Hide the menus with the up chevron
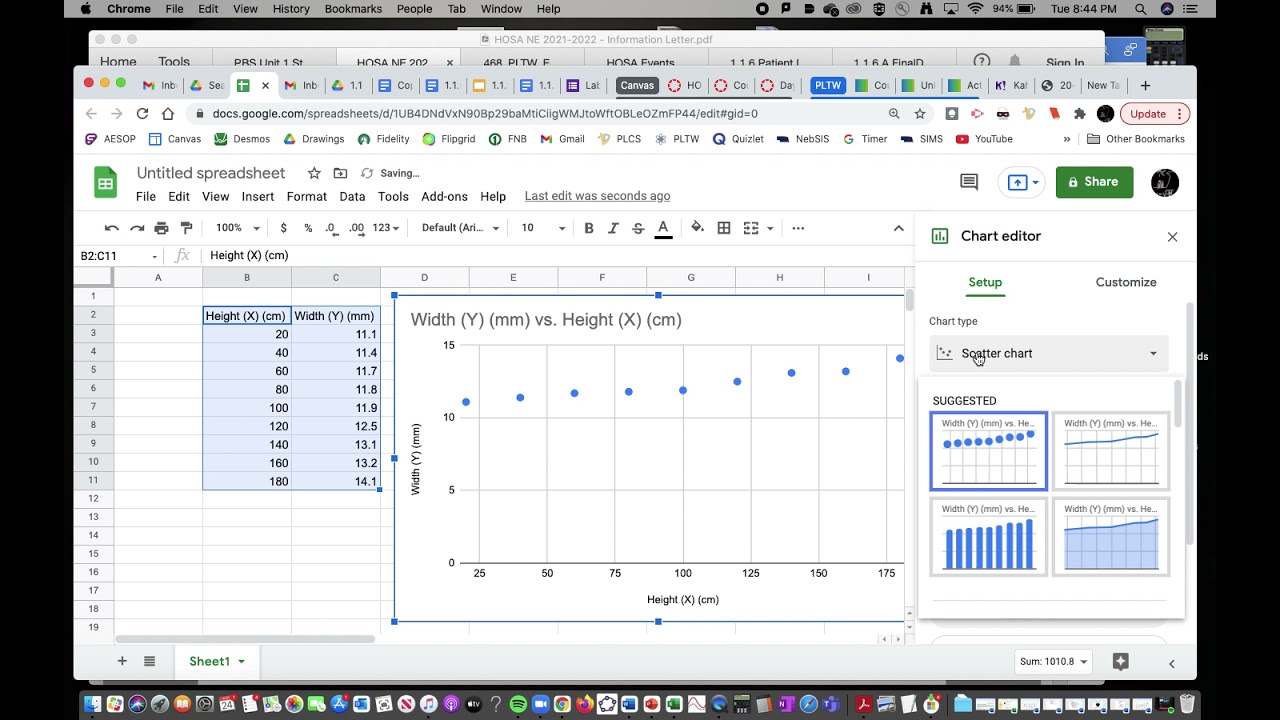Viewport: 1280px width, 720px height. tap(899, 228)
